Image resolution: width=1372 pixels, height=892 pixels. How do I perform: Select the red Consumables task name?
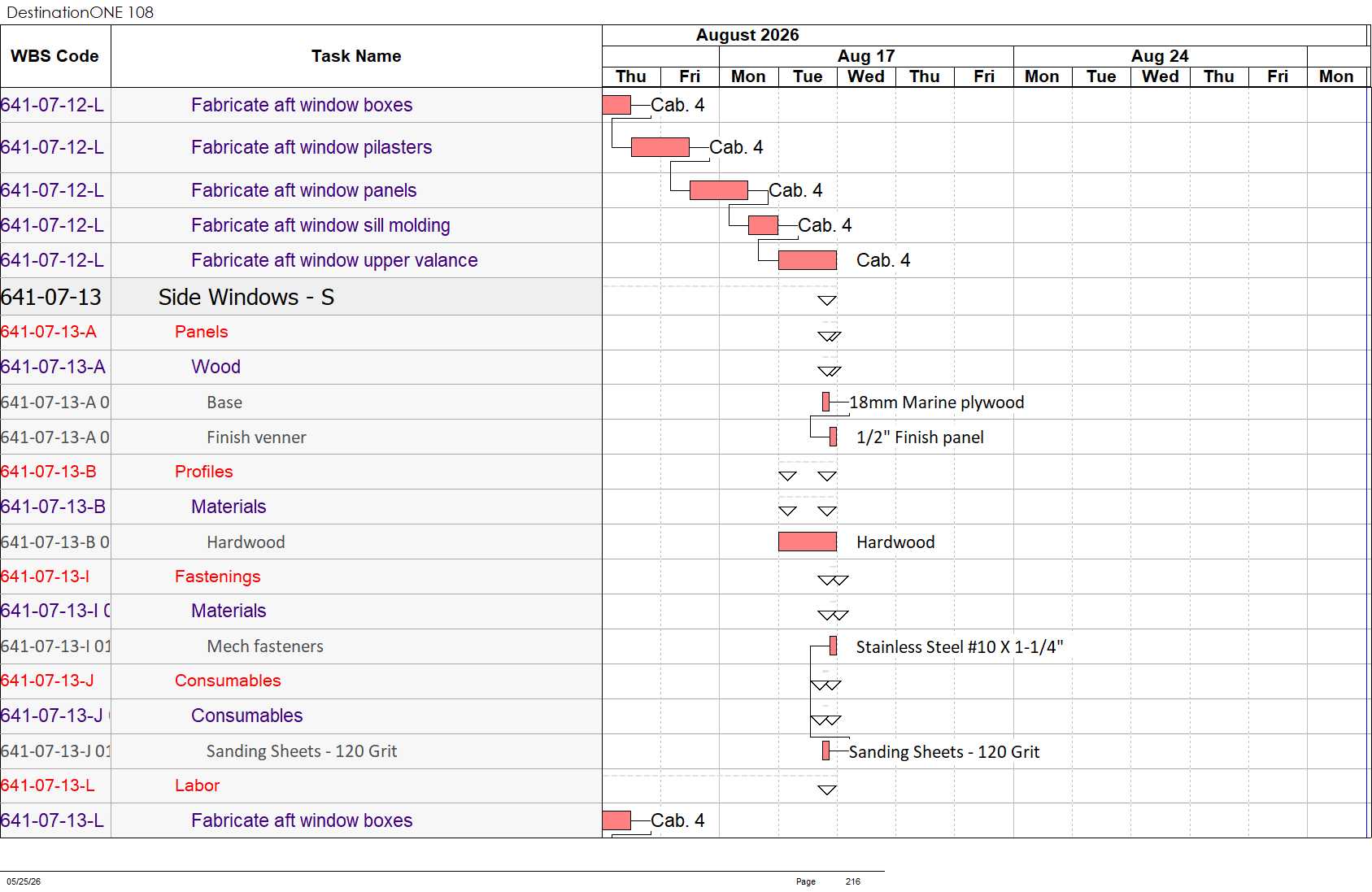click(228, 681)
